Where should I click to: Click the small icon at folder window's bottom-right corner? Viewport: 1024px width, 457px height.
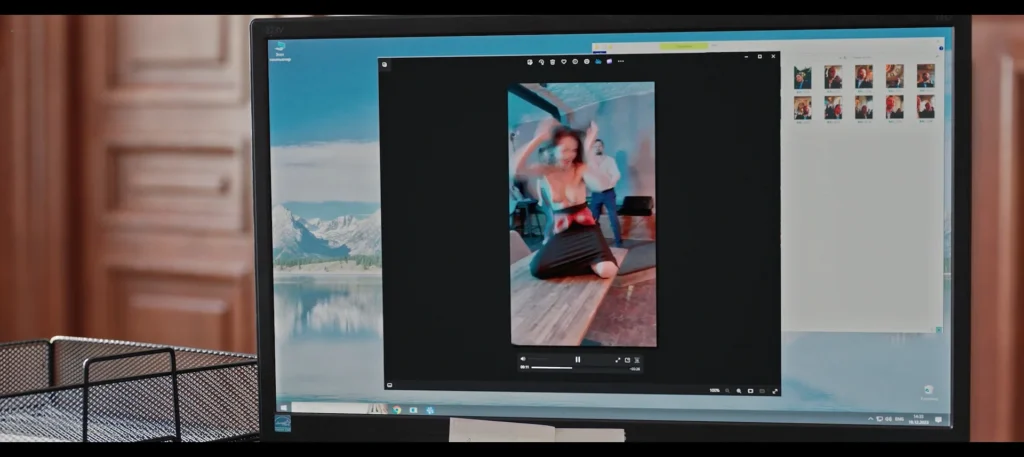coord(938,330)
